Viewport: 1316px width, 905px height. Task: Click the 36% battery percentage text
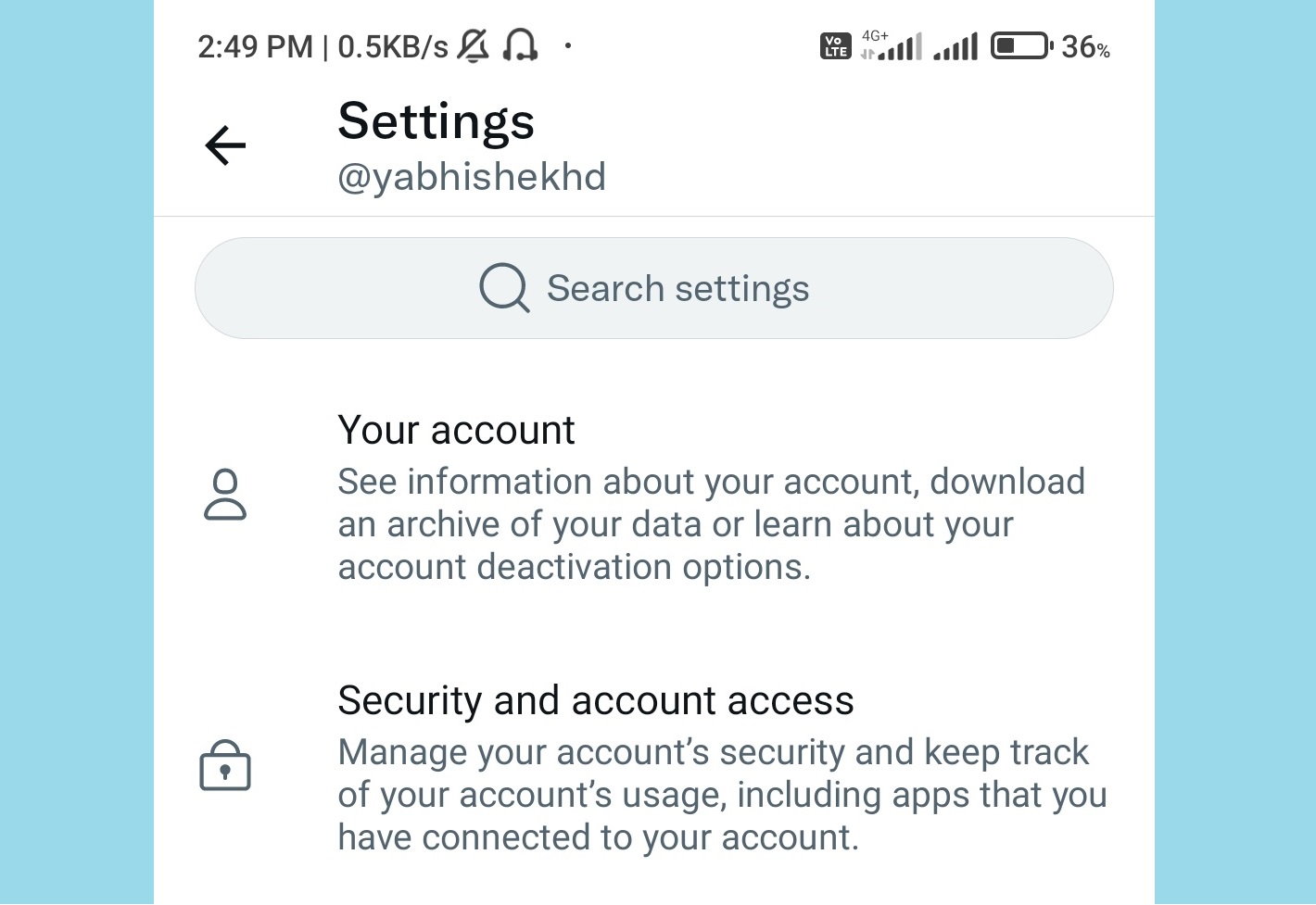coord(1085,46)
